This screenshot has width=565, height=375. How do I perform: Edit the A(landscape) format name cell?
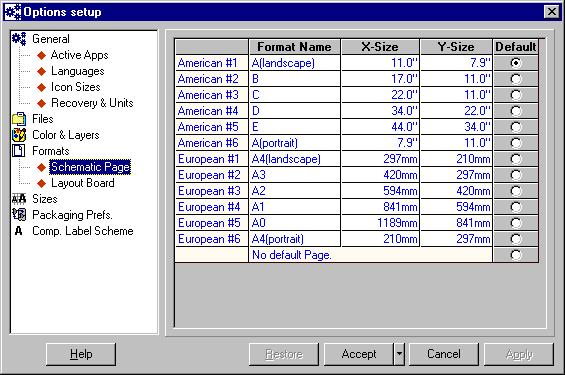[x=294, y=63]
